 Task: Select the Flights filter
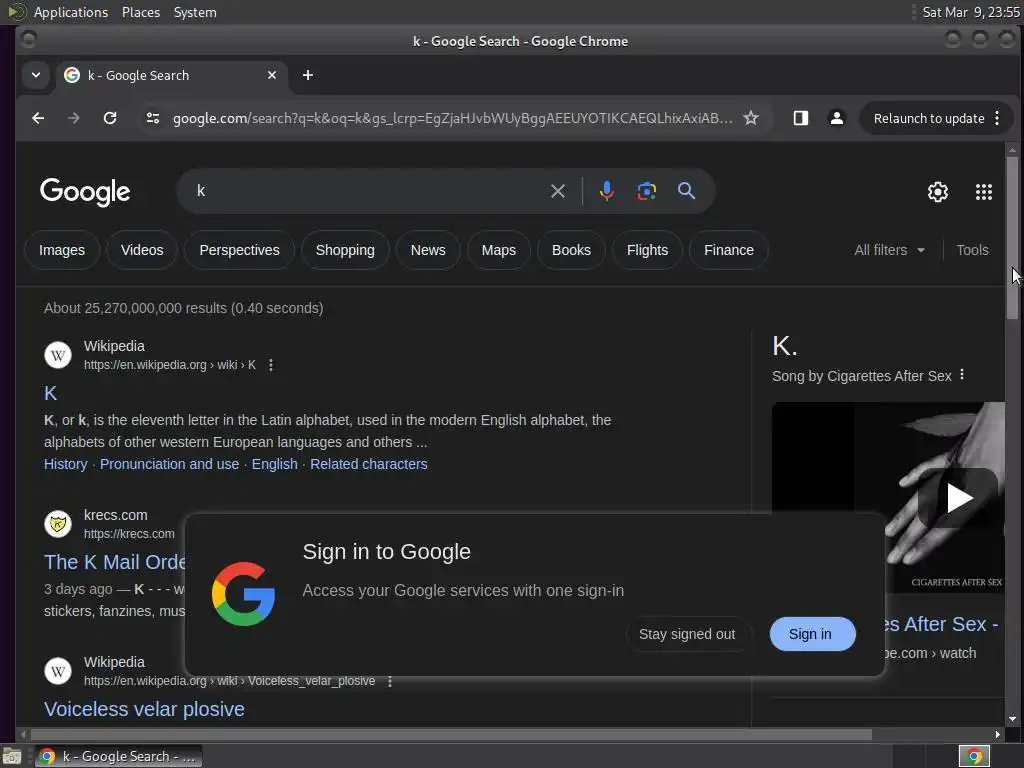pyautogui.click(x=647, y=250)
